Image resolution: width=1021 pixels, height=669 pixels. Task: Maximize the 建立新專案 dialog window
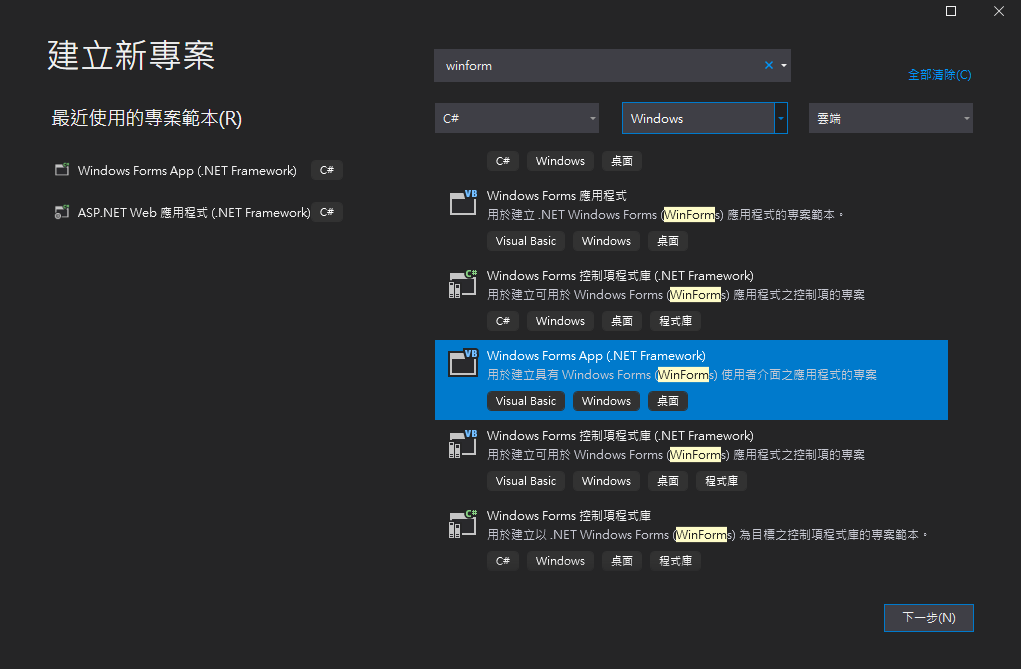pos(951,11)
